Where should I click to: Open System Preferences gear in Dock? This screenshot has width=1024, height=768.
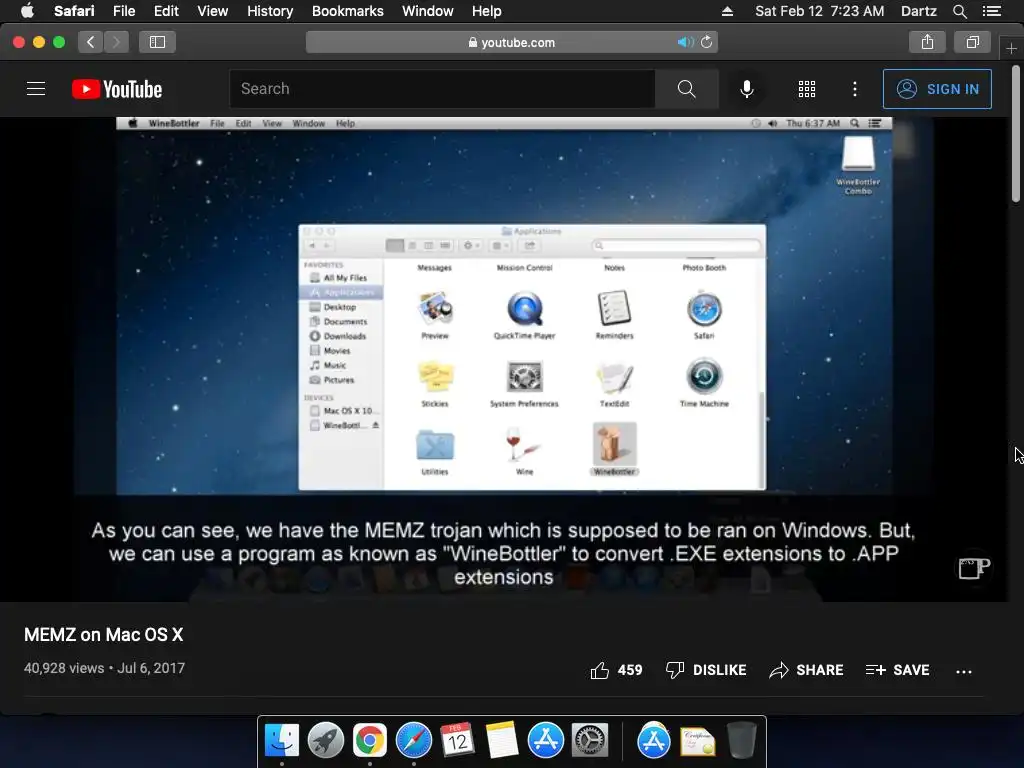(x=590, y=741)
